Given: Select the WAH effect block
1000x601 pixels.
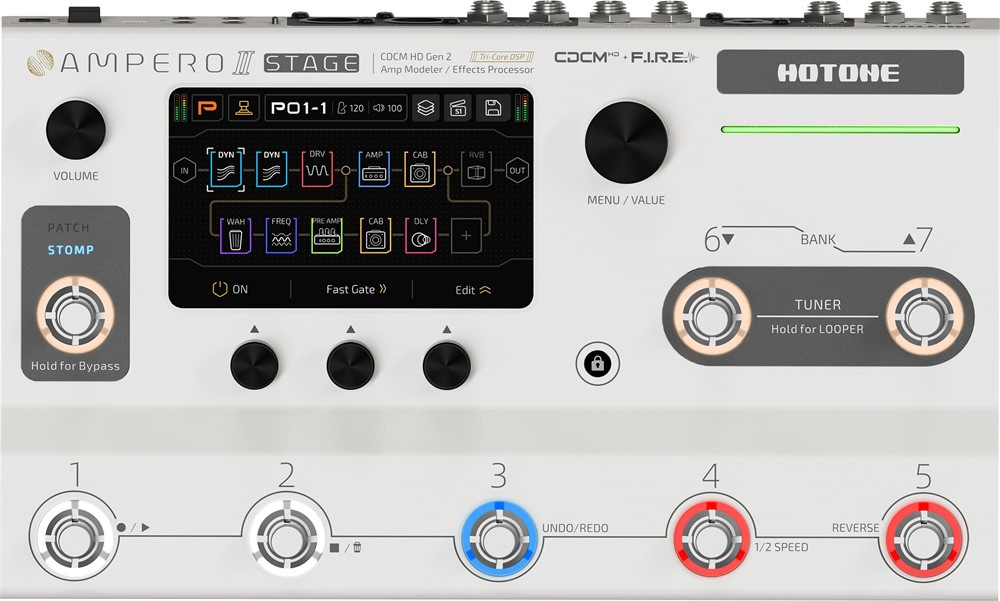Looking at the screenshot, I should point(235,238).
